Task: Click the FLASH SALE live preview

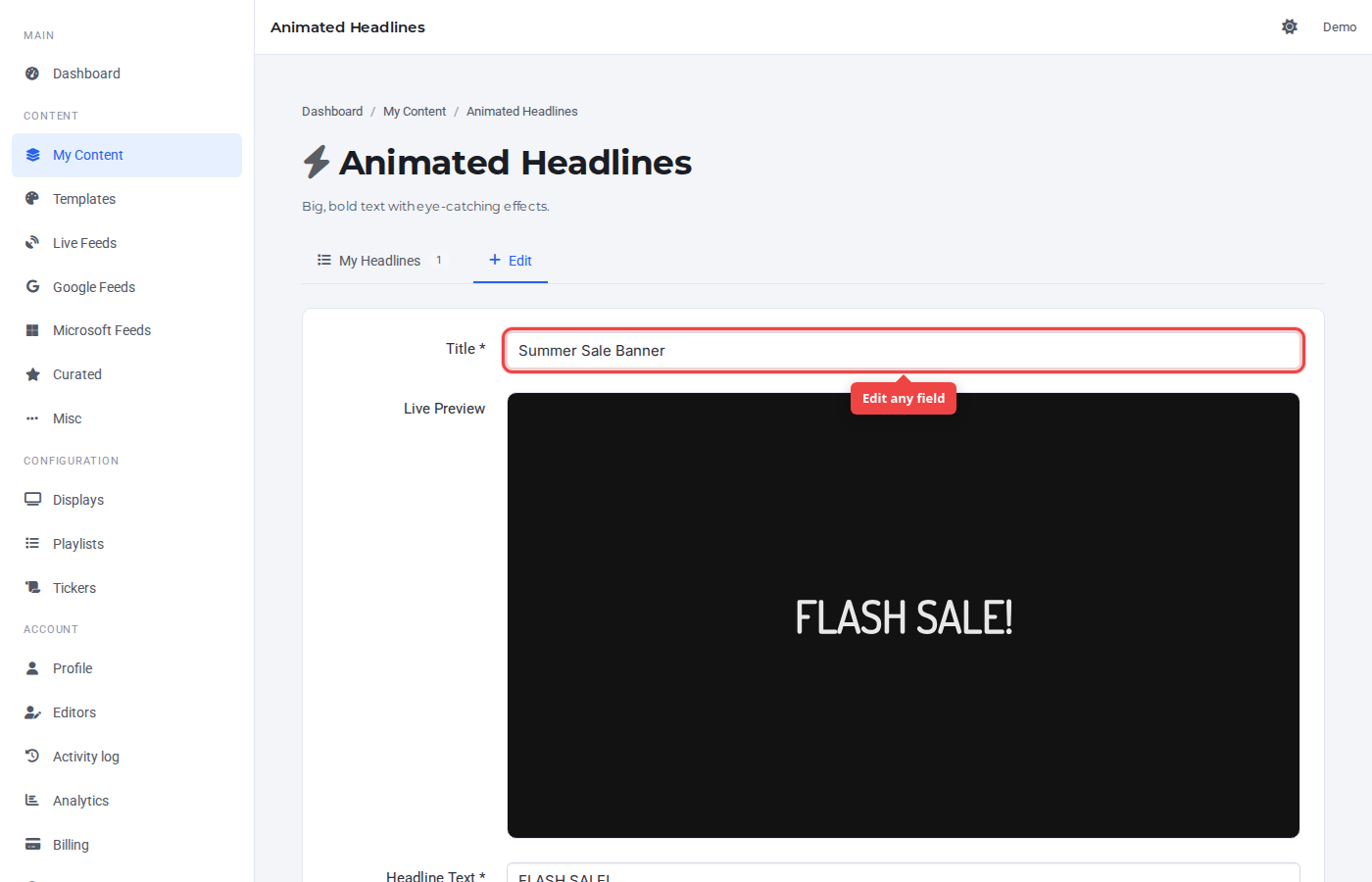Action: pos(904,615)
